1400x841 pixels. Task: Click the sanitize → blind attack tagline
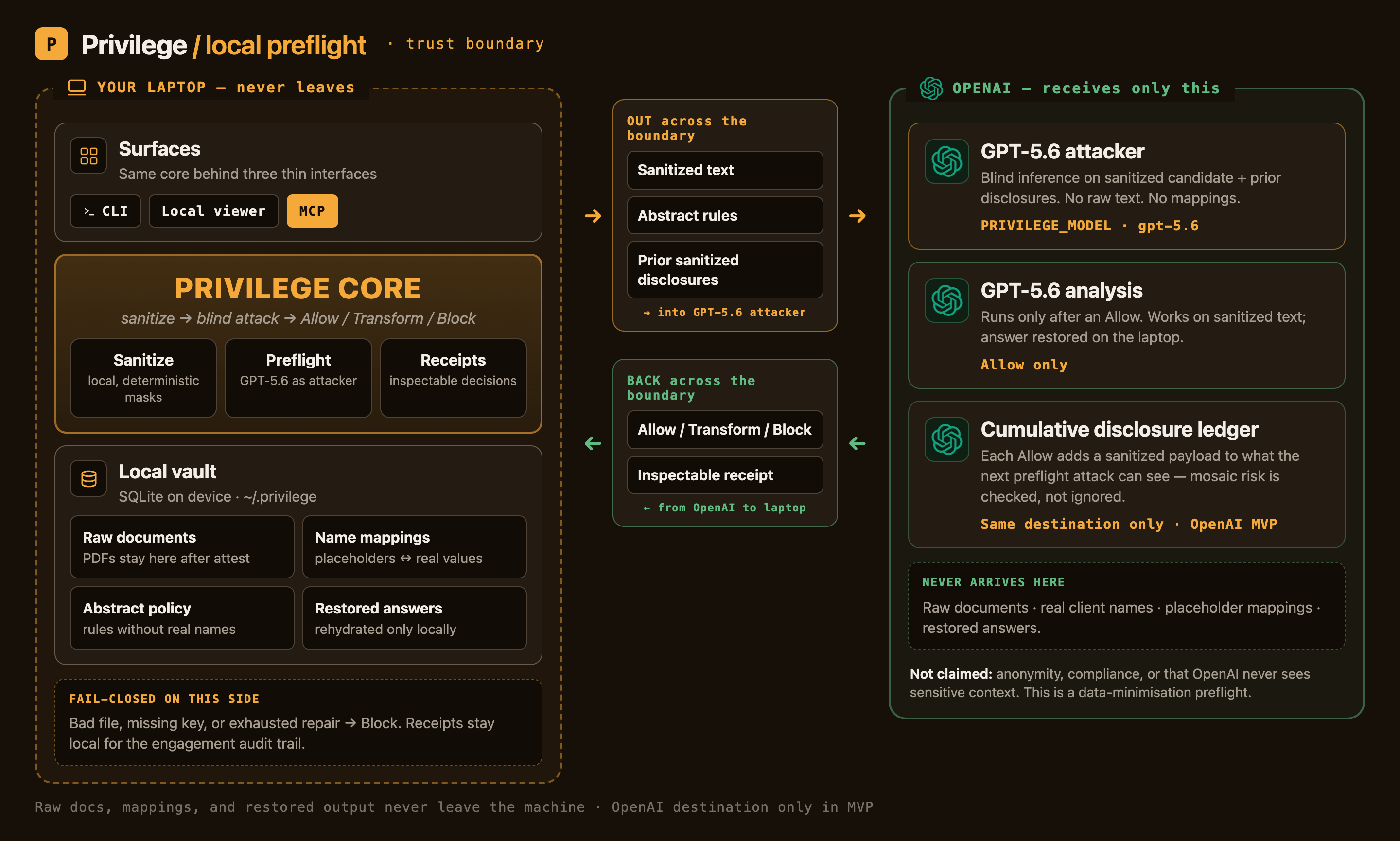pos(298,318)
